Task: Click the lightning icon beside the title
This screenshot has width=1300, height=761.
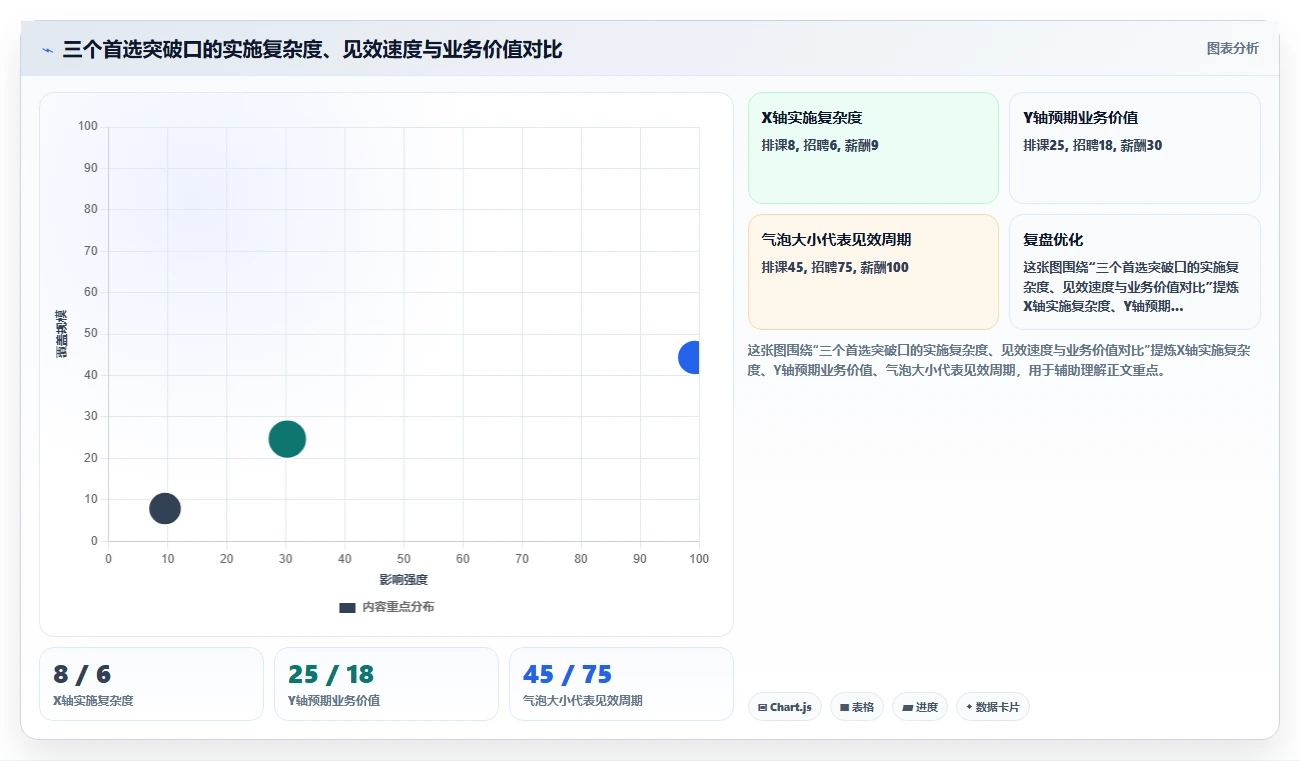Action: (47, 50)
